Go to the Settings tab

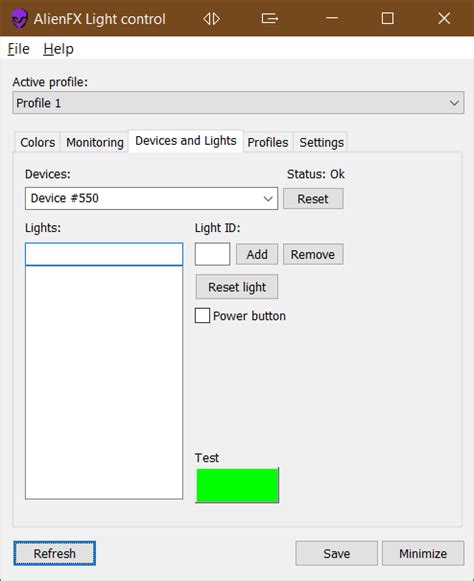[x=321, y=142]
